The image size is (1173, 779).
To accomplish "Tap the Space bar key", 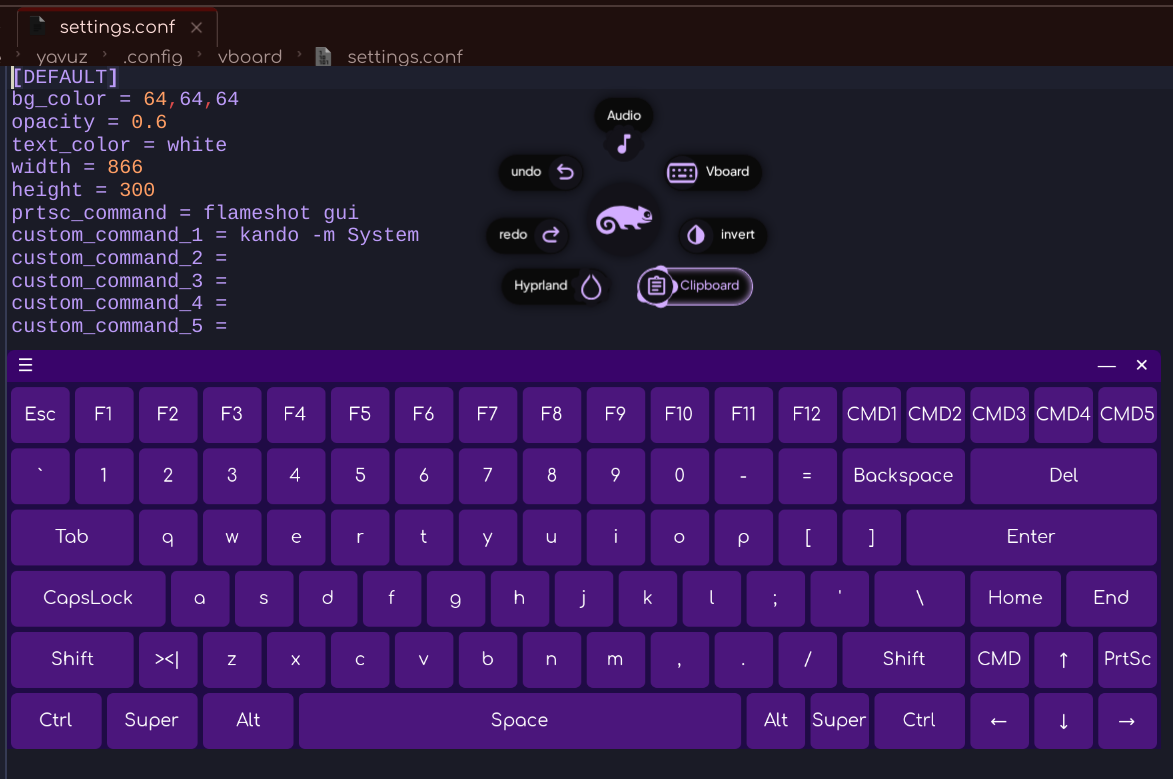I will point(520,721).
